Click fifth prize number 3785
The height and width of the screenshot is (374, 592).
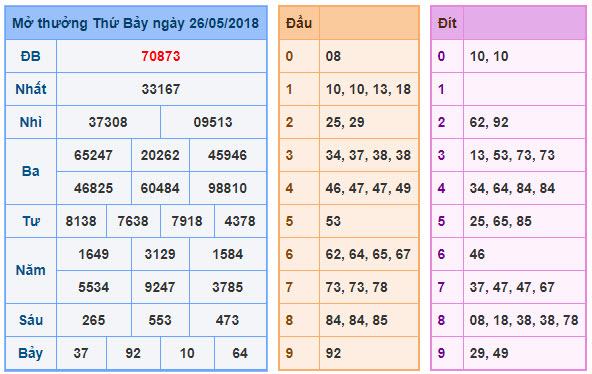click(227, 287)
